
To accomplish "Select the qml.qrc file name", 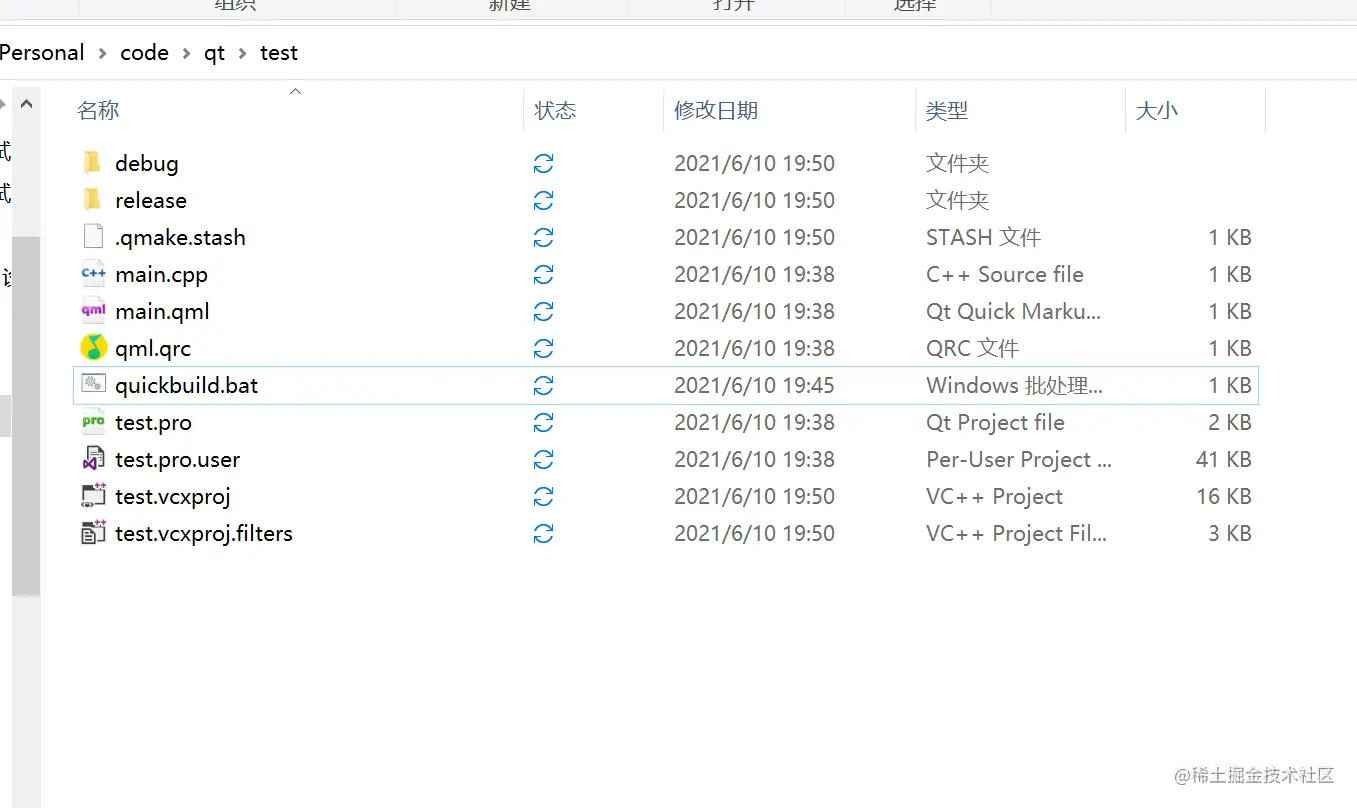I will tap(152, 348).
